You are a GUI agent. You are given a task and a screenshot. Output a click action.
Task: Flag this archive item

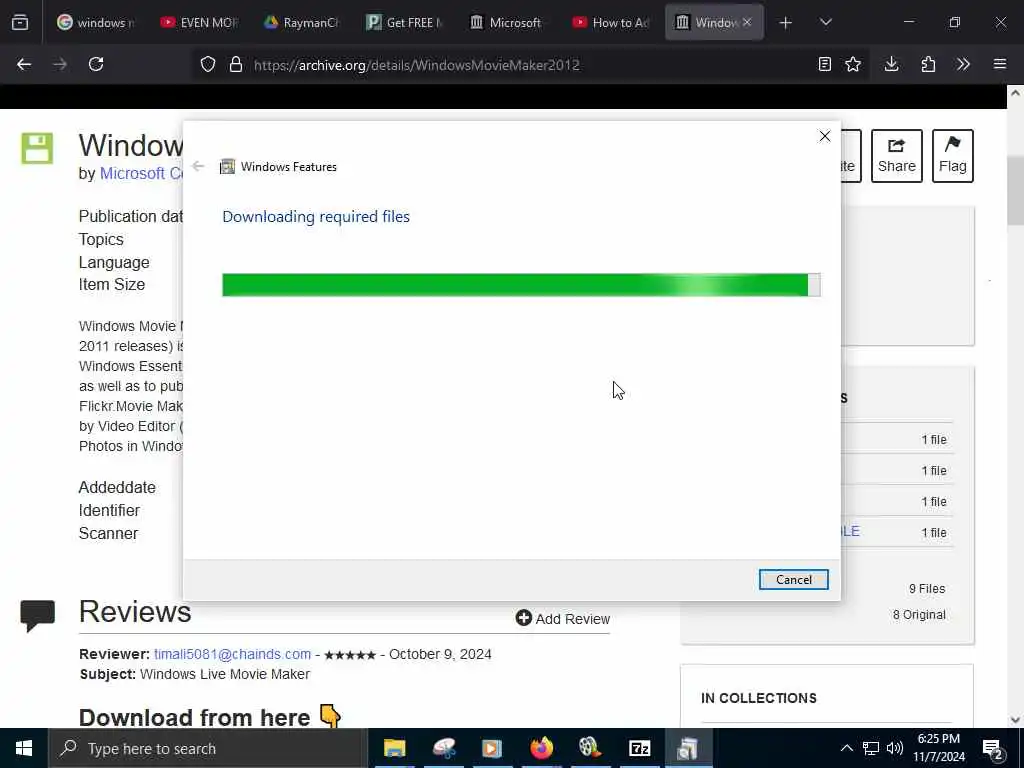click(x=952, y=156)
